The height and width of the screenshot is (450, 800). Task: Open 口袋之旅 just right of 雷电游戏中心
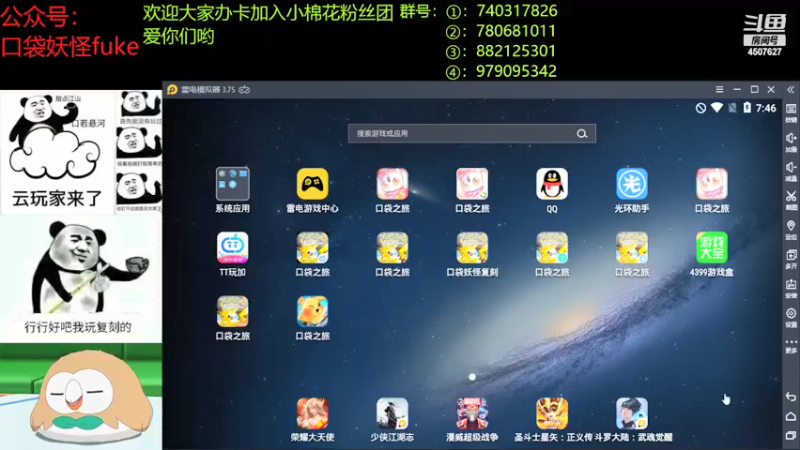(x=392, y=184)
